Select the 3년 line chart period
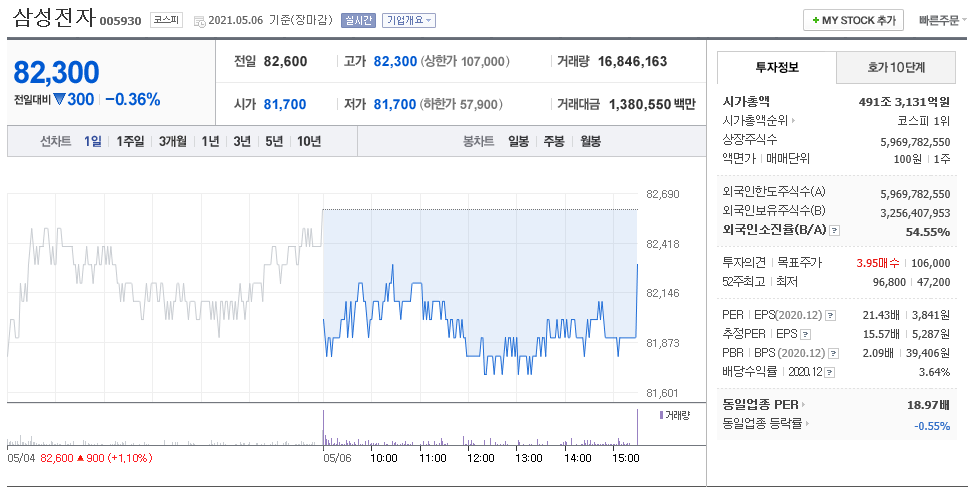Screen dimensions: 972x487 click(242, 141)
